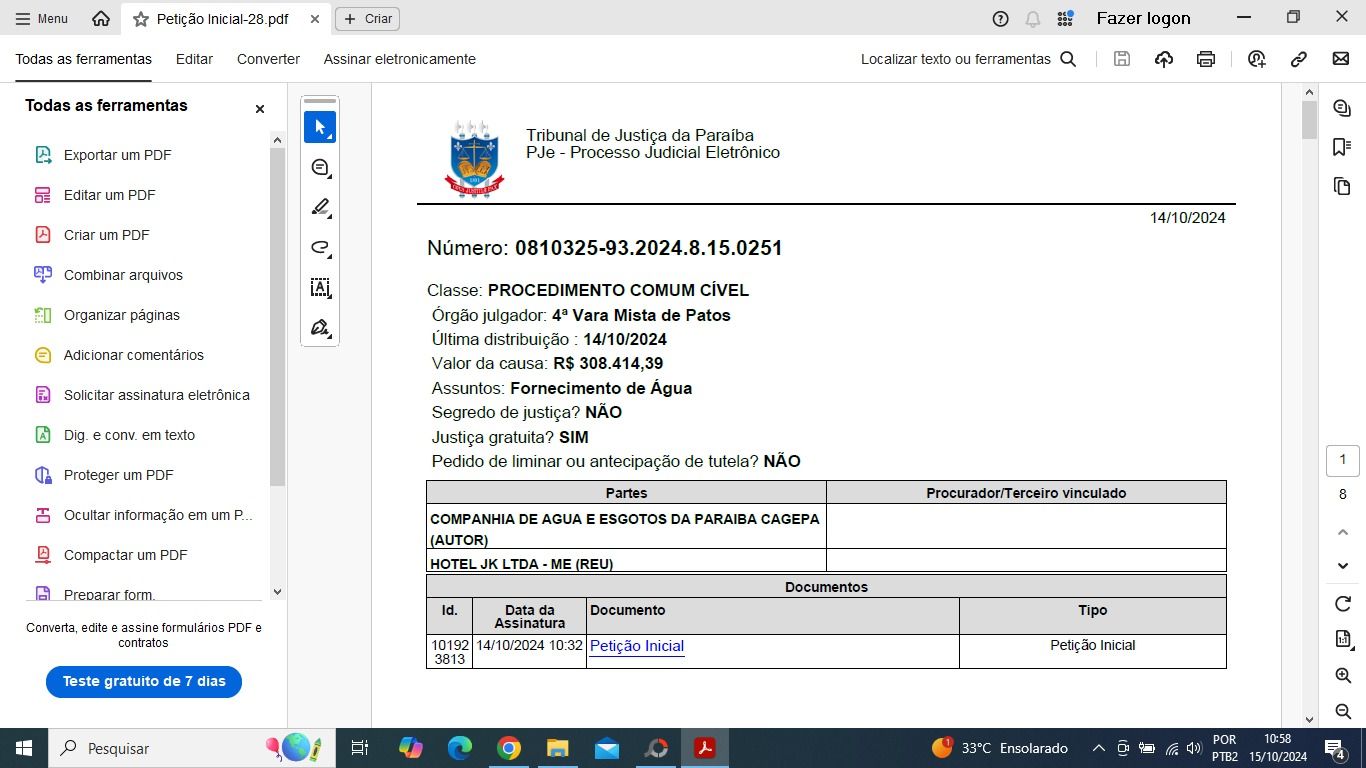The image size is (1366, 768).
Task: Click the document vertical scrollbar thumb
Action: click(x=1309, y=120)
